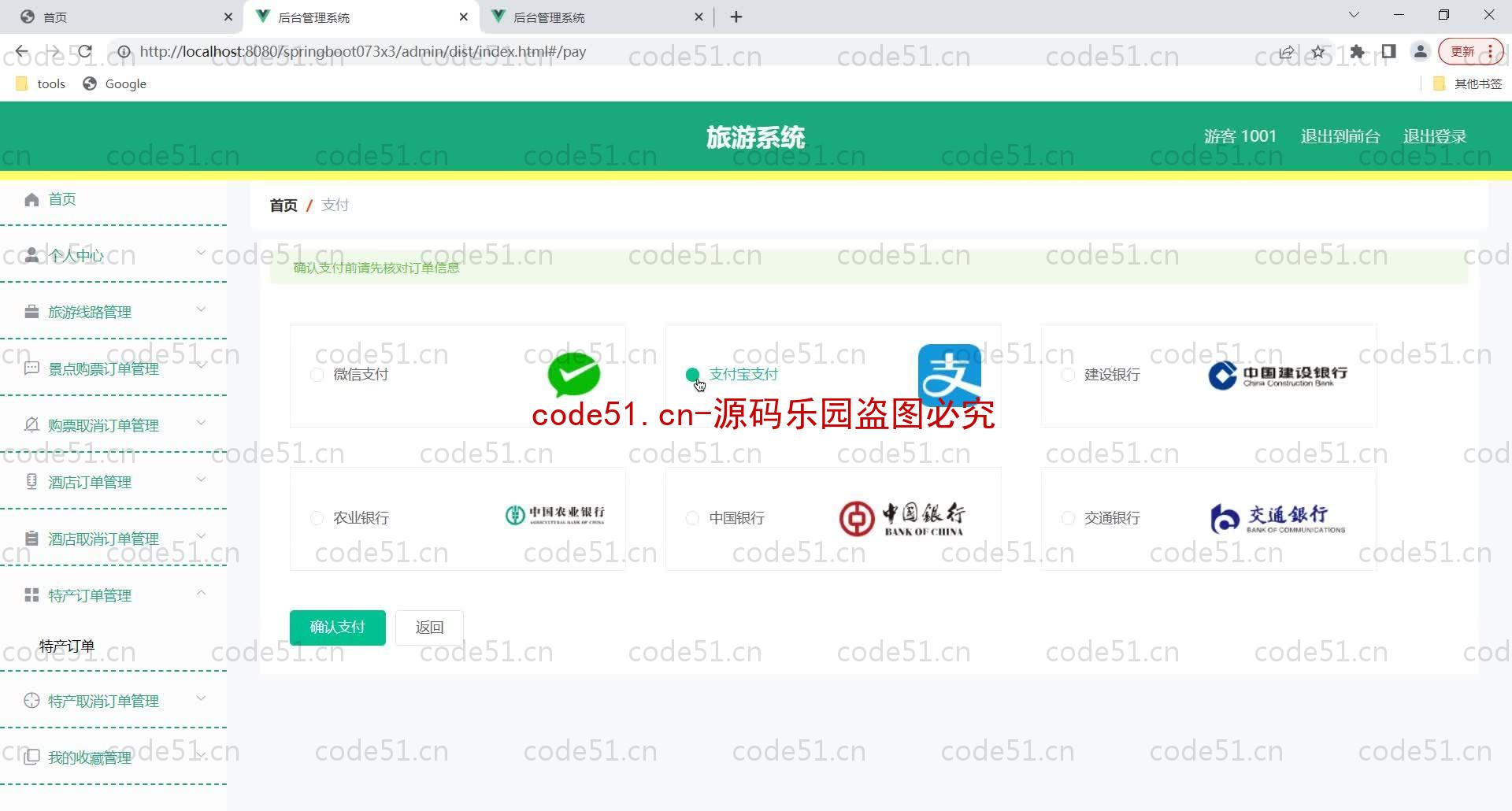Reload the page with the refresh icon

pos(85,52)
